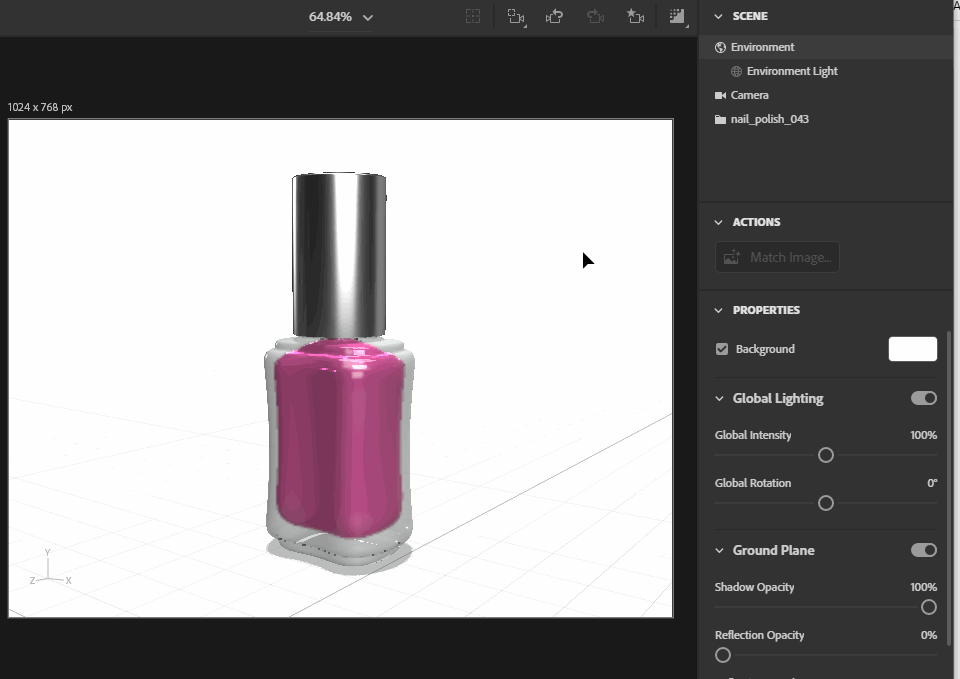Collapse the PROPERTIES section
Image resolution: width=960 pixels, height=679 pixels.
tap(719, 310)
